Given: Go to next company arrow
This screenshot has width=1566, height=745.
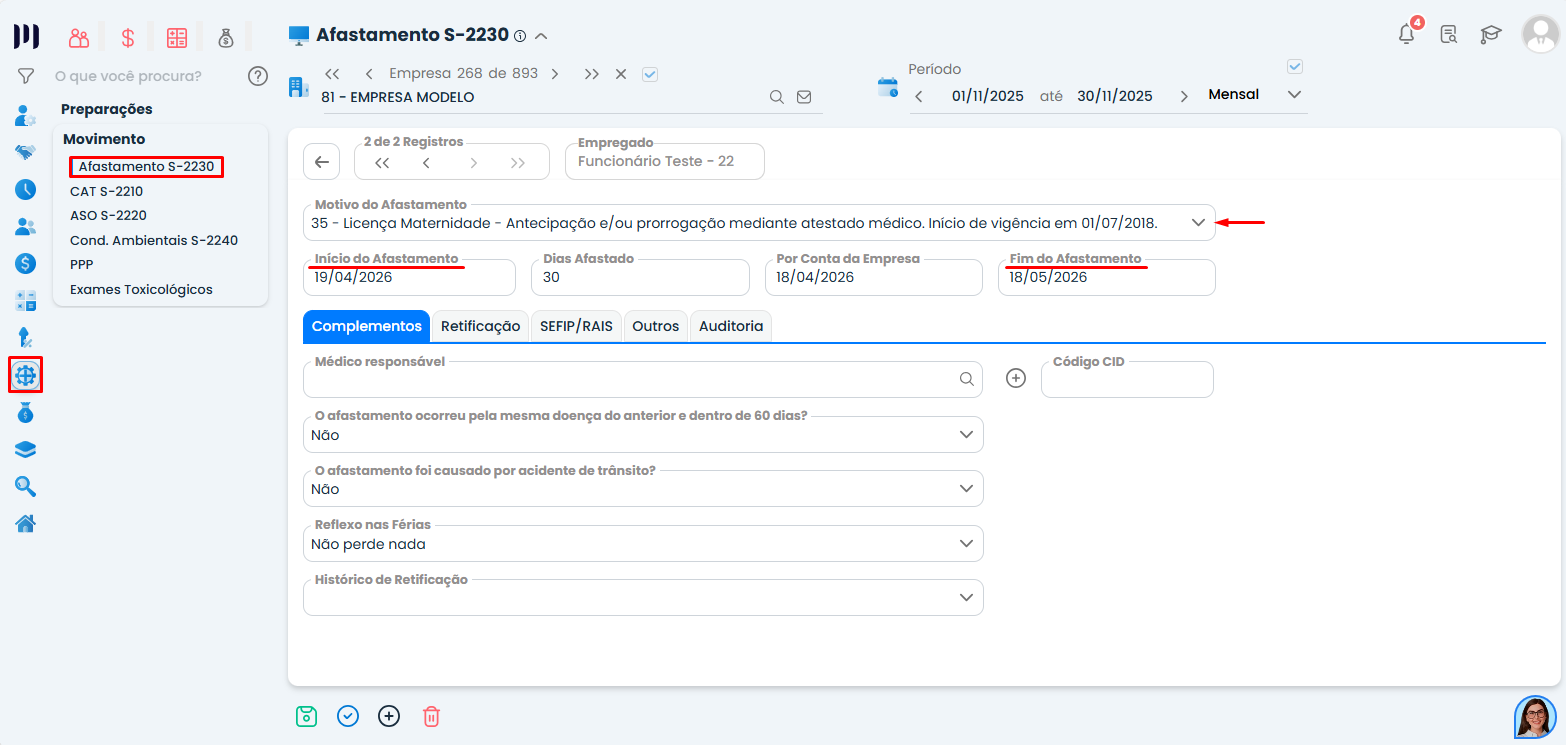Looking at the screenshot, I should [x=555, y=74].
